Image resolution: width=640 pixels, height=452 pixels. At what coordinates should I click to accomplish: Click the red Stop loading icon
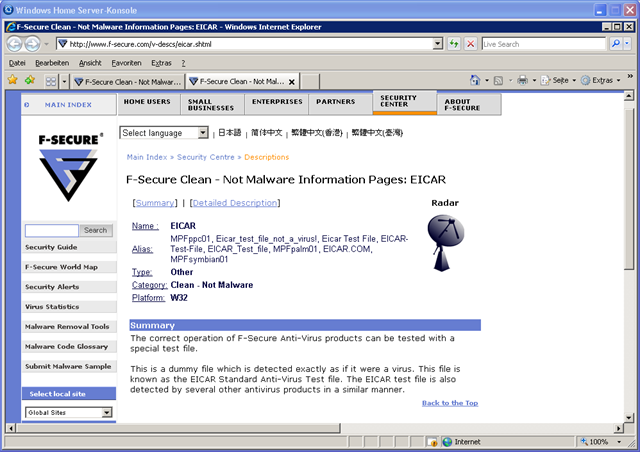click(x=471, y=44)
